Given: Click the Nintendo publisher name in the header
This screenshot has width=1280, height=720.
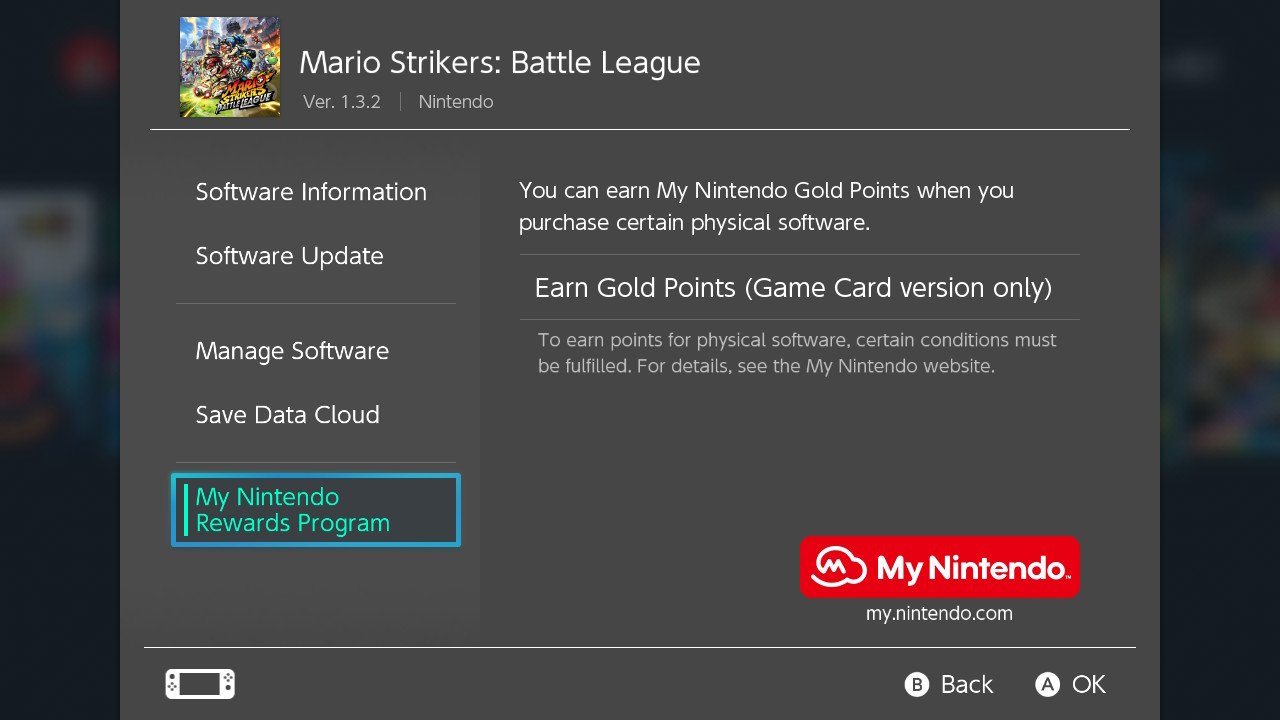Looking at the screenshot, I should pyautogui.click(x=456, y=102).
